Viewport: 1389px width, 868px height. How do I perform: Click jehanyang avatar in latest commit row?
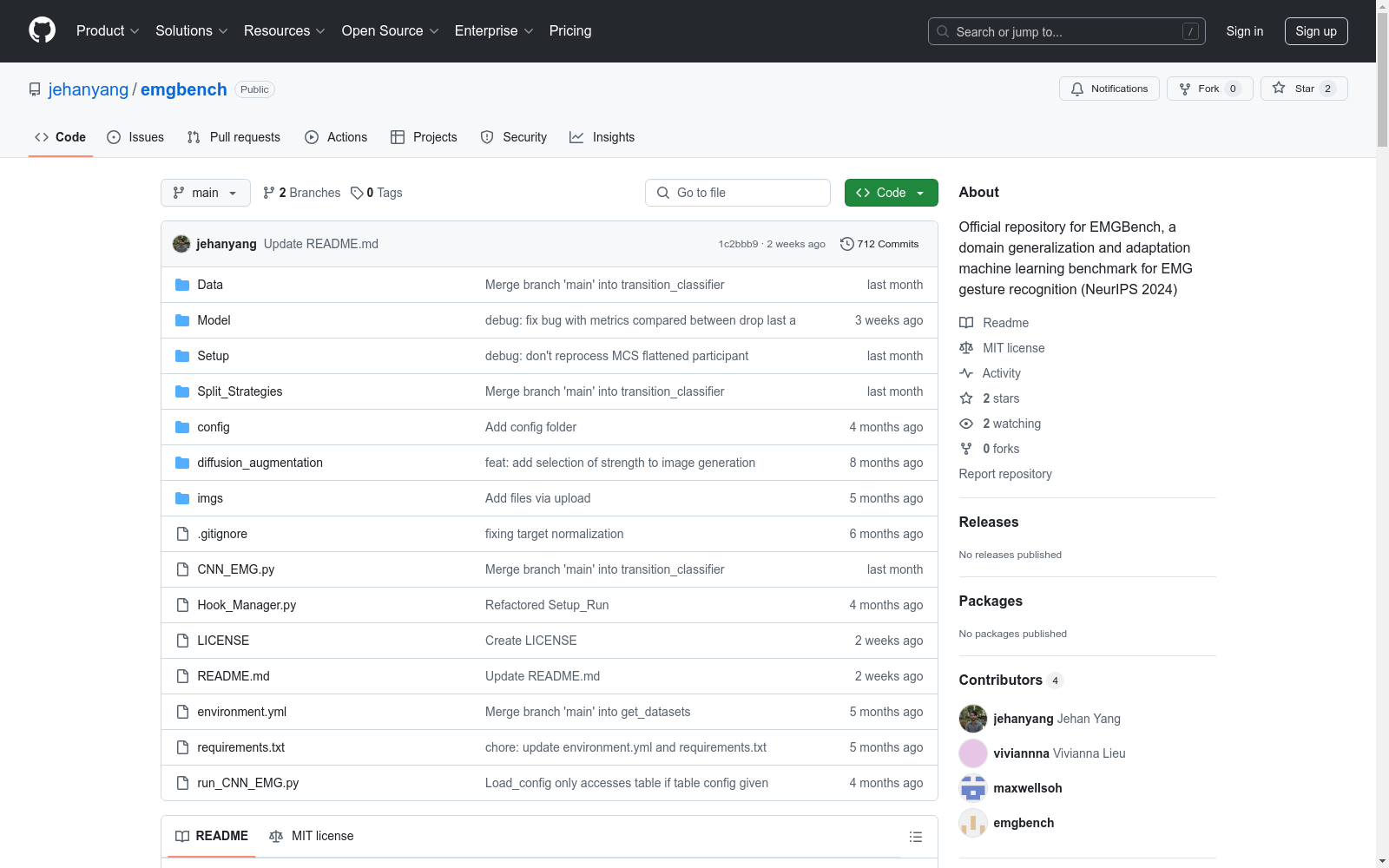pos(181,244)
